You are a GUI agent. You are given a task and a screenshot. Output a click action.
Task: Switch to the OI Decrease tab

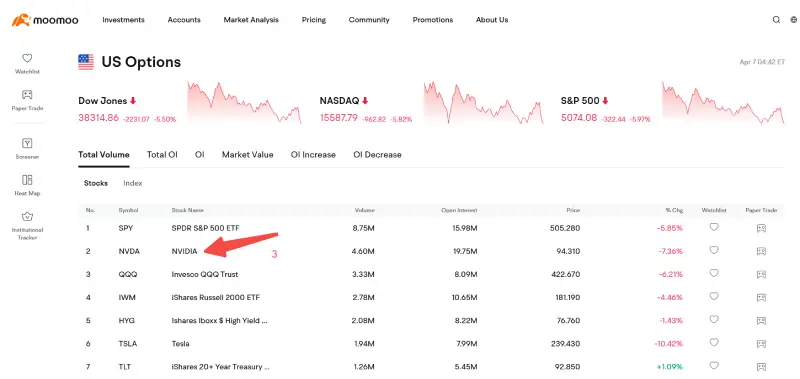coord(378,155)
